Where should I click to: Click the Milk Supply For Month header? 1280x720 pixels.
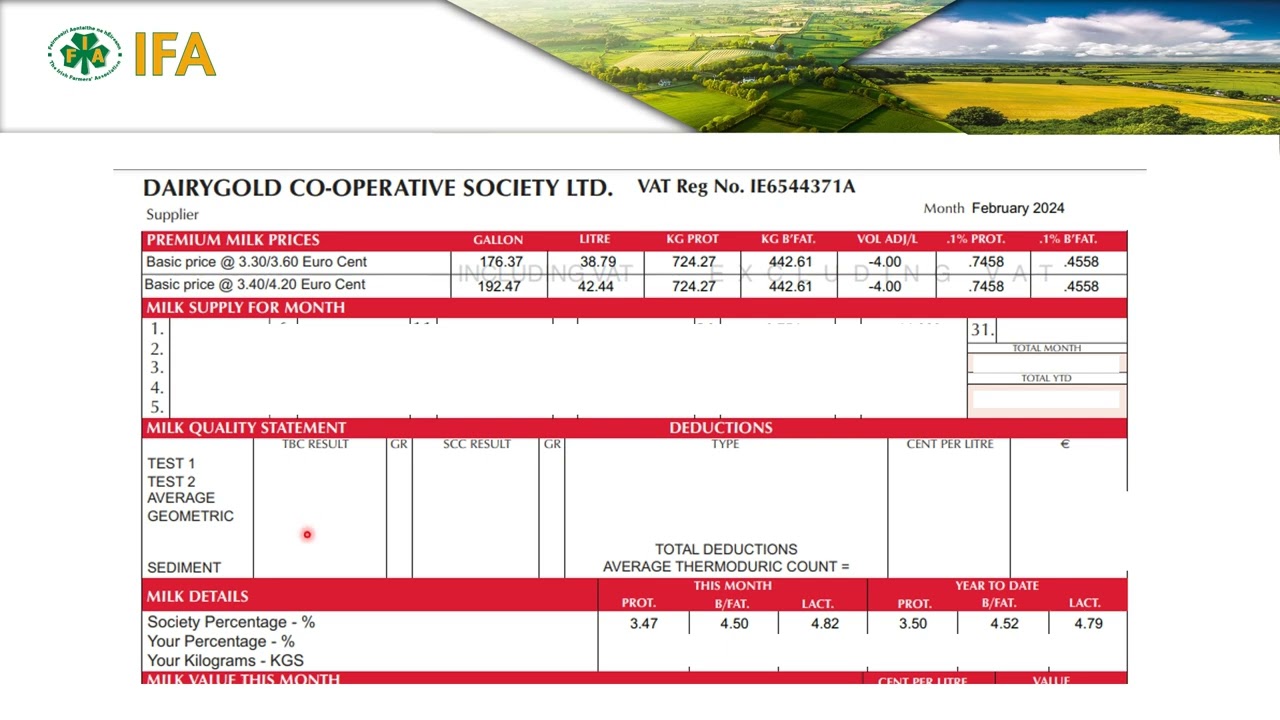coord(245,308)
